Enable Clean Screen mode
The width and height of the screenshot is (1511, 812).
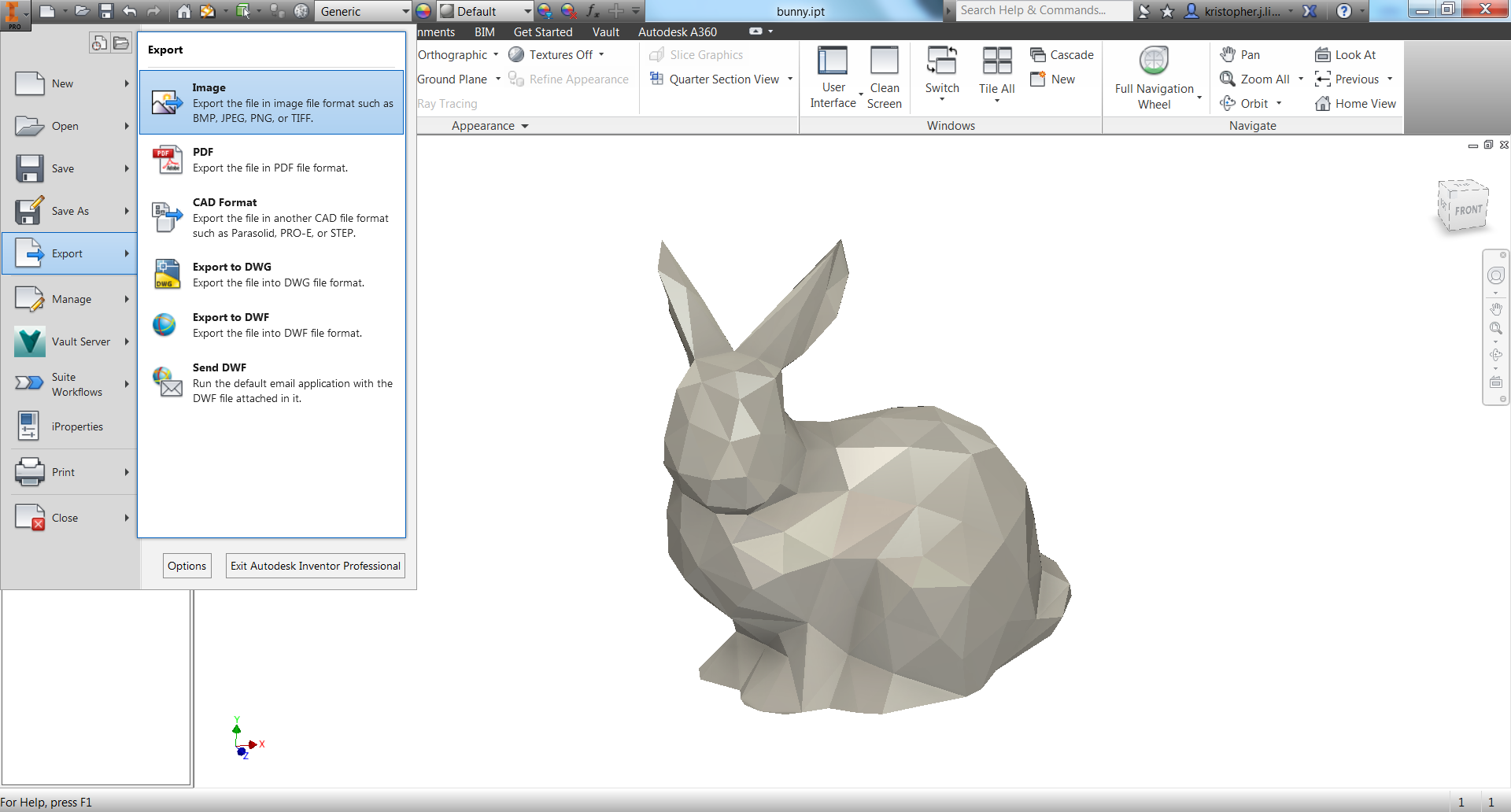click(x=885, y=75)
